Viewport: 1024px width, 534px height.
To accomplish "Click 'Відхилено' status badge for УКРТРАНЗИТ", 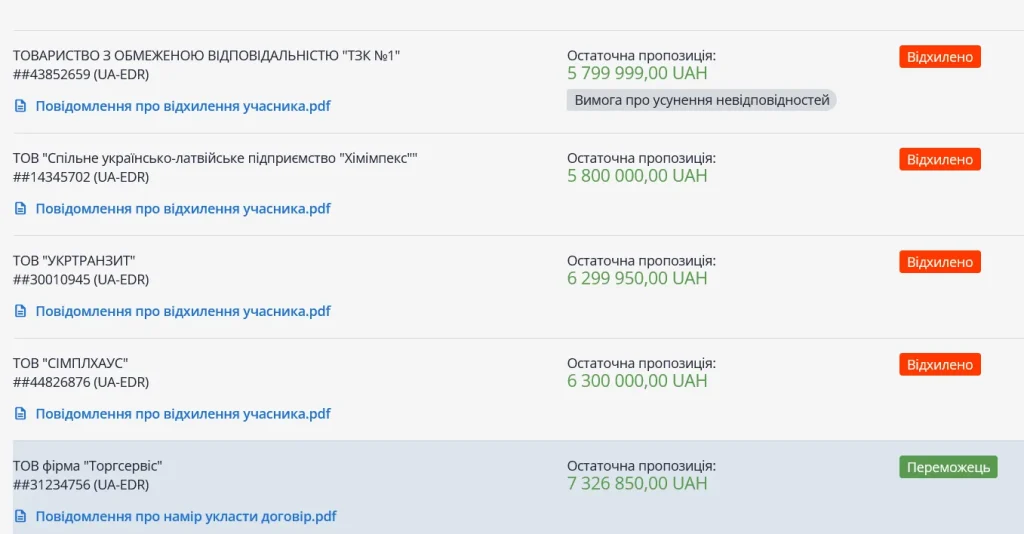I will [939, 262].
